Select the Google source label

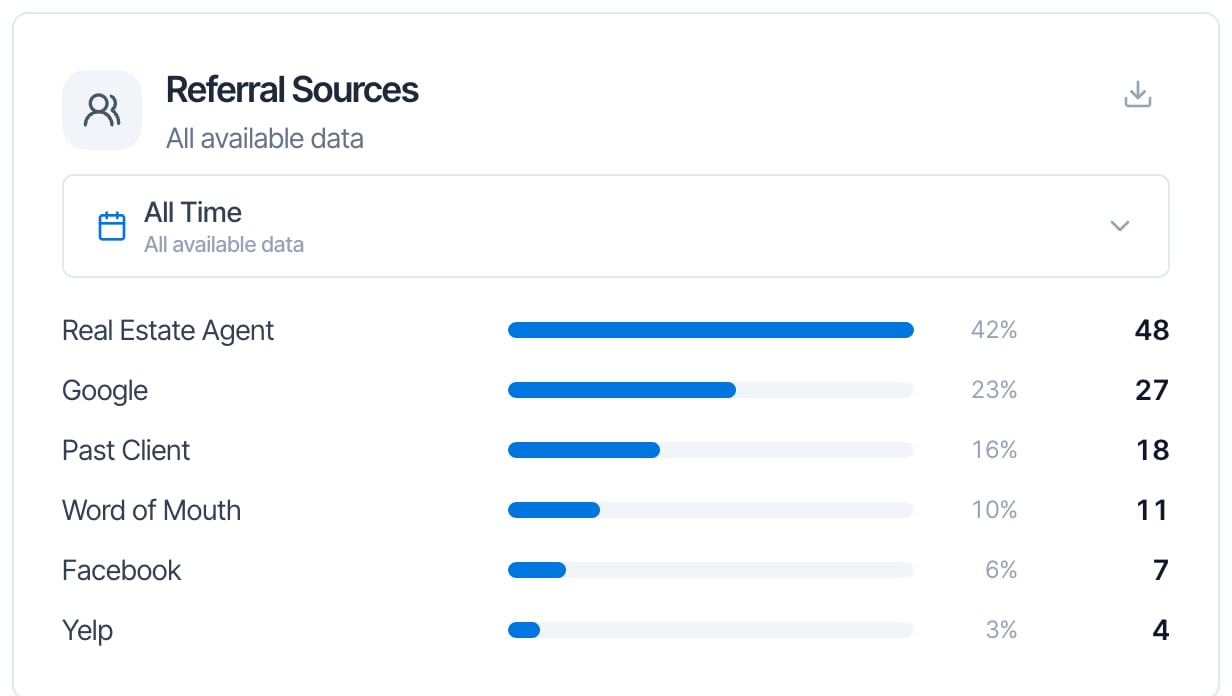pos(105,391)
